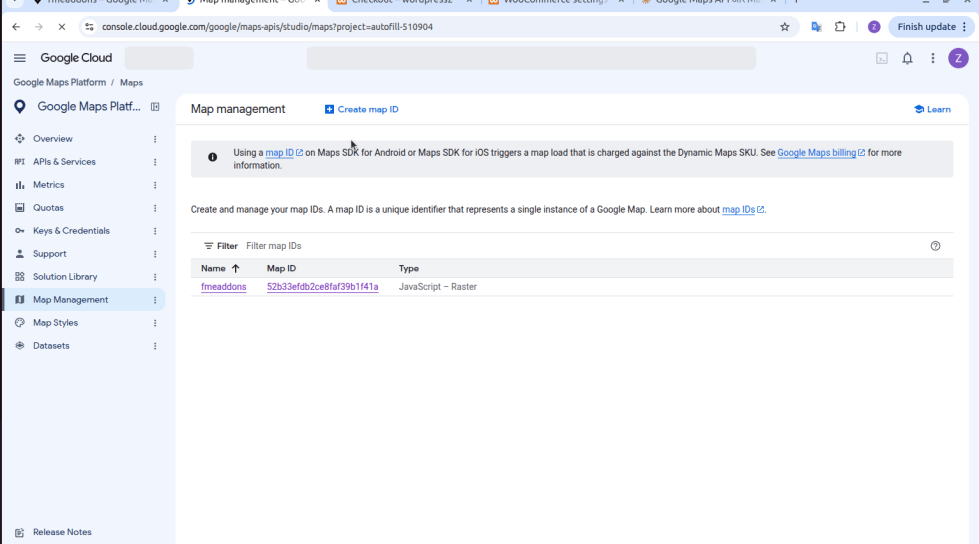Viewport: 979px width, 544px height.
Task: Click the JavaScript – Raster type cell
Action: 438,287
